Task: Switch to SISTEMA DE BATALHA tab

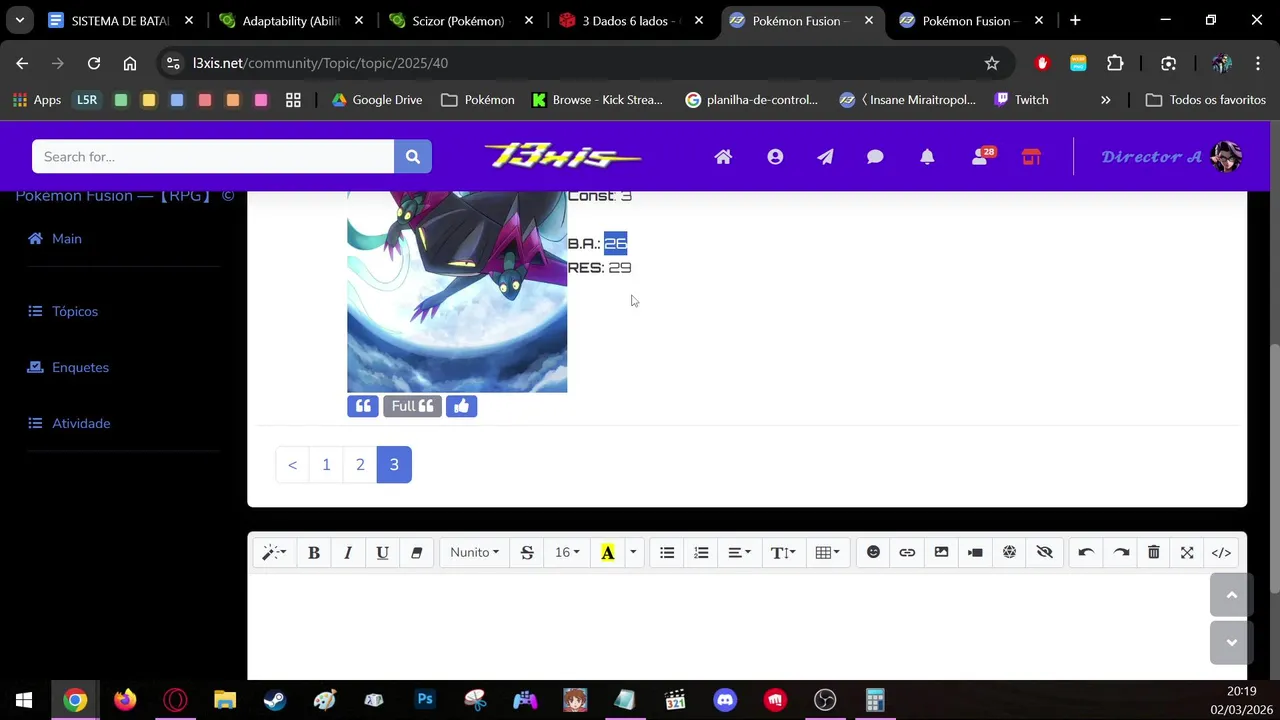Action: coord(119,20)
